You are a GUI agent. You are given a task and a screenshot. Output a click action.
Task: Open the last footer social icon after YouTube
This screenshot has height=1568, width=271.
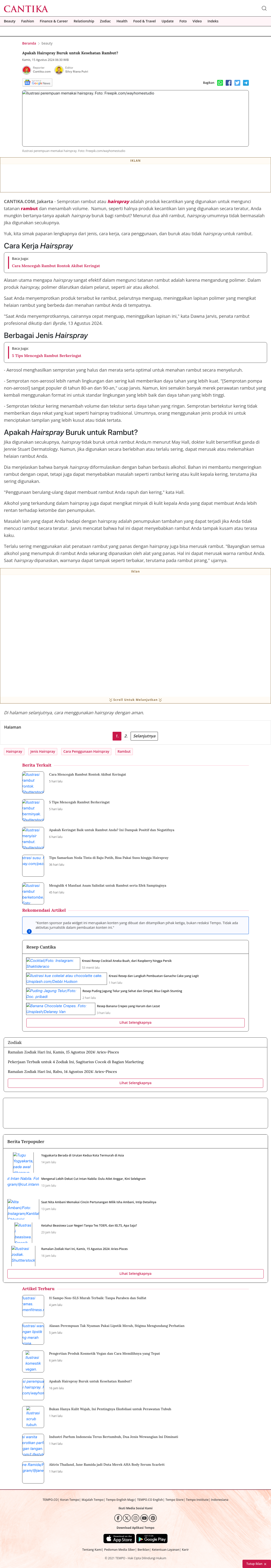153,1518
